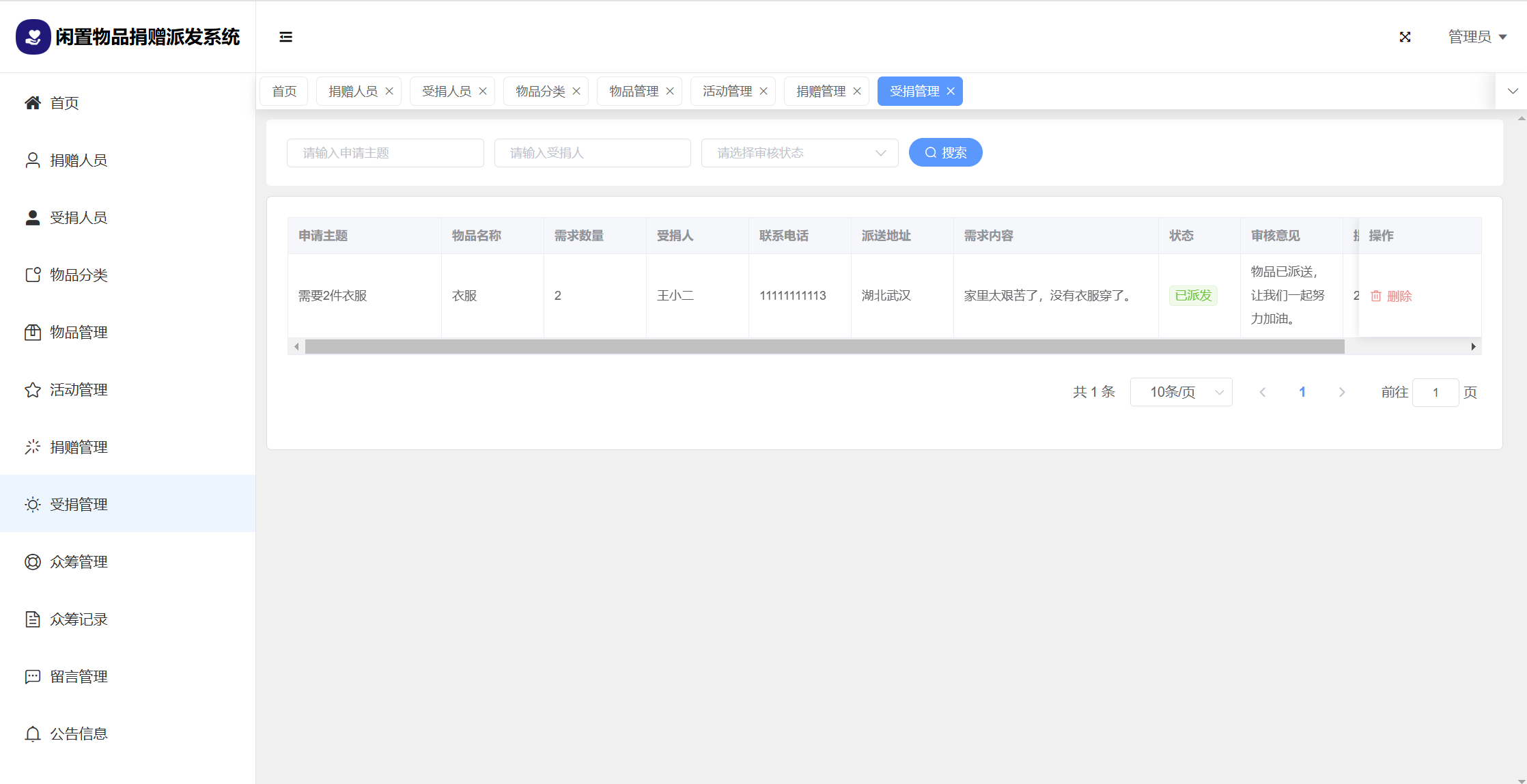Open 留言管理 chat icon in sidebar
The image size is (1527, 784).
point(33,677)
